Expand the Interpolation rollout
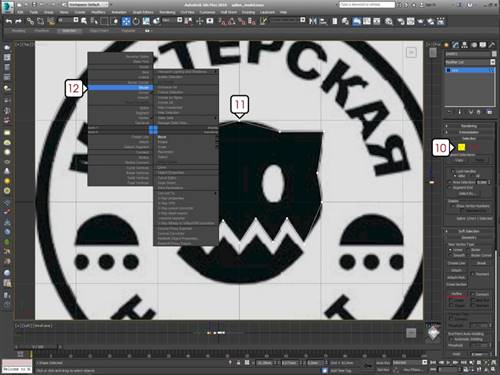Image resolution: width=500 pixels, height=375 pixels. click(469, 132)
